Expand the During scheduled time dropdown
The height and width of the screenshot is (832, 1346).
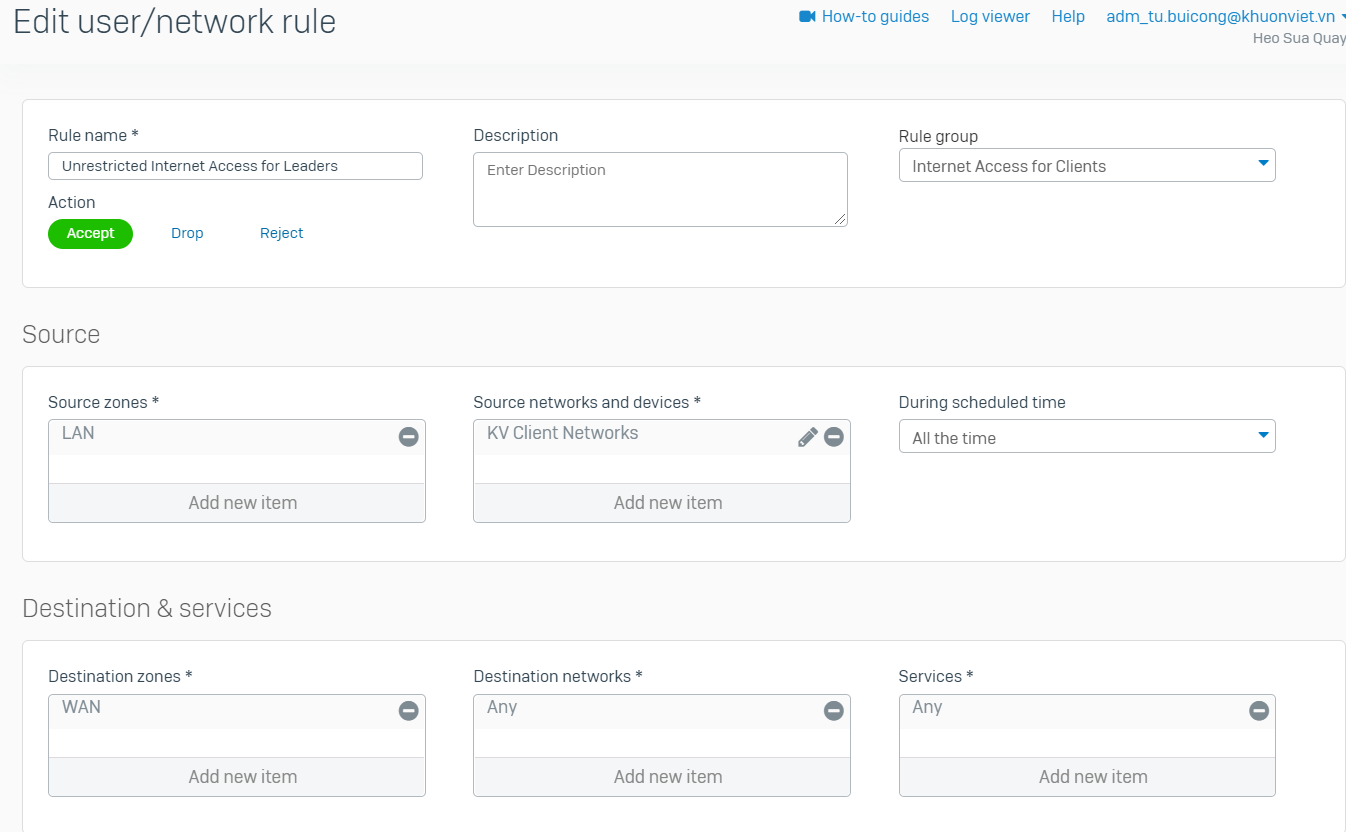[x=1087, y=437]
